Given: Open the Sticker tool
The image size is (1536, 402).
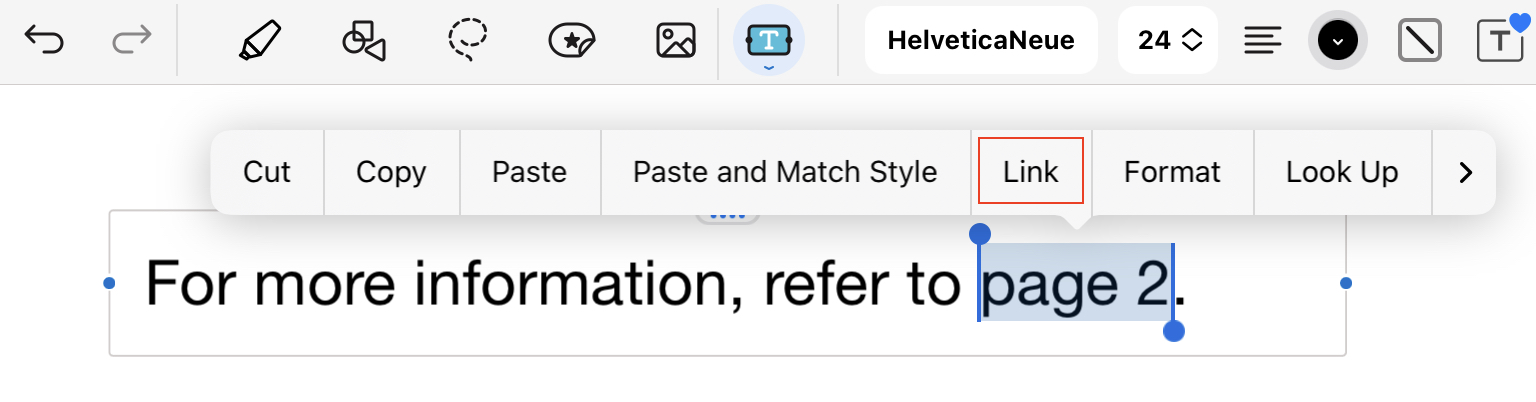Looking at the screenshot, I should (x=573, y=40).
